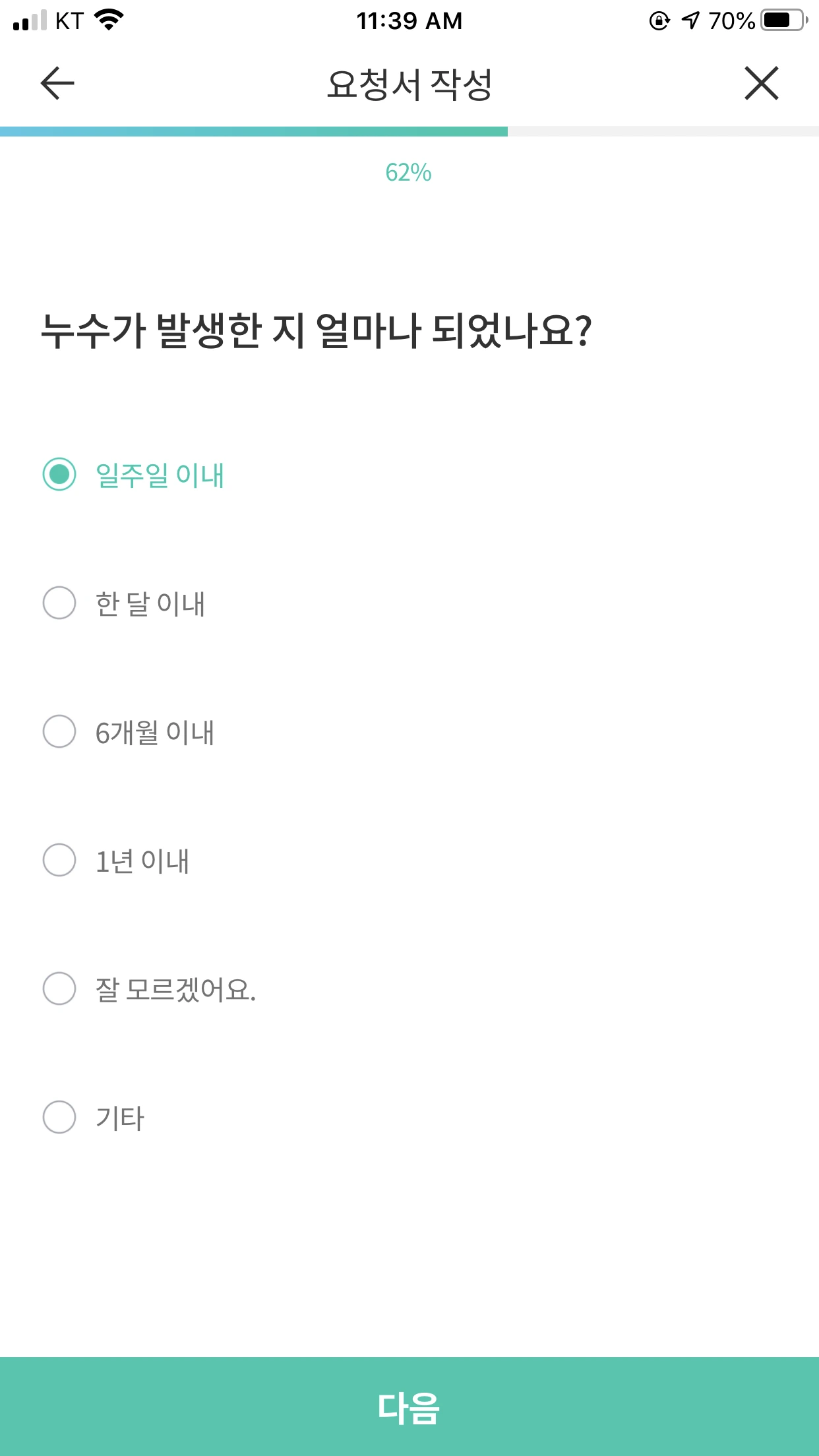The width and height of the screenshot is (819, 1456).
Task: Tap the leak duration question heading
Action: click(x=317, y=331)
